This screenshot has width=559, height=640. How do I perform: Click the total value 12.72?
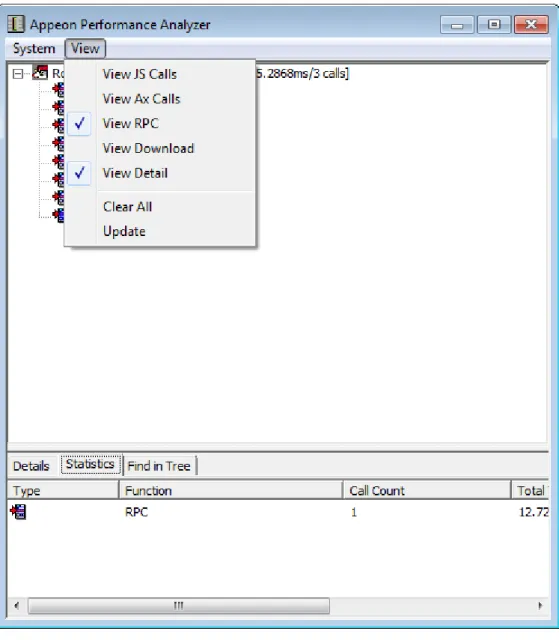pos(534,512)
